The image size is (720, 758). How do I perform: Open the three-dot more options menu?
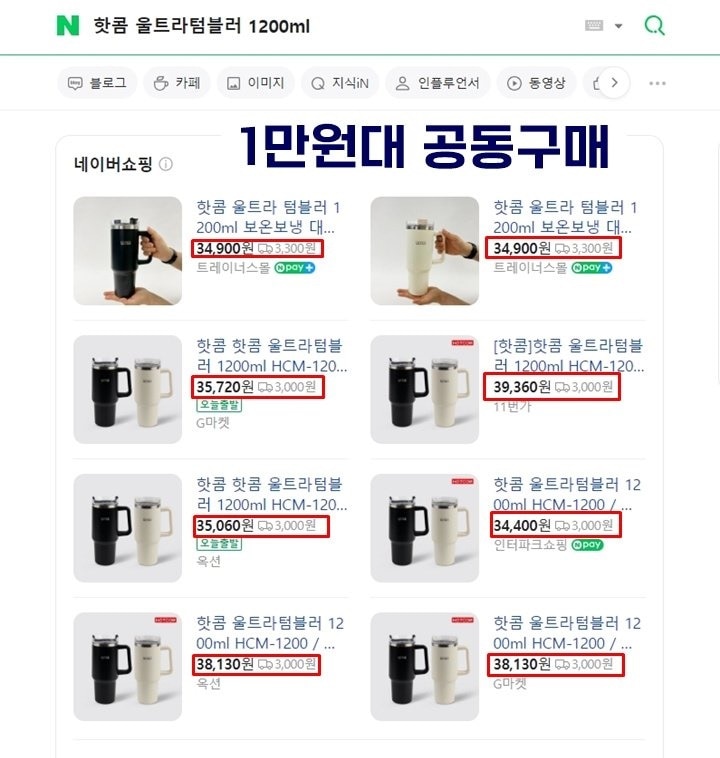click(x=657, y=83)
